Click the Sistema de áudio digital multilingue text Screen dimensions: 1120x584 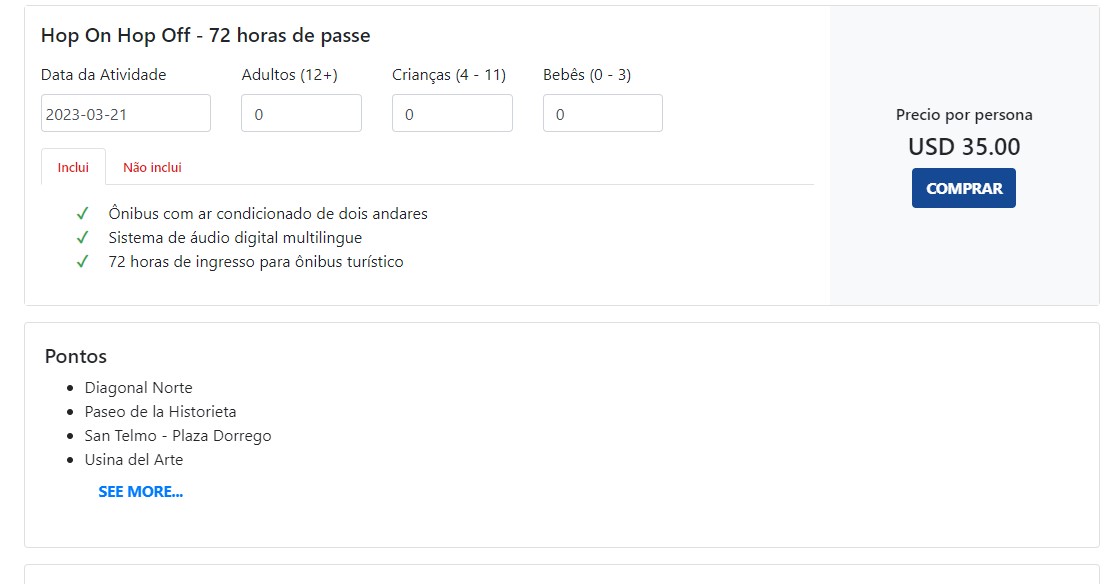point(235,238)
